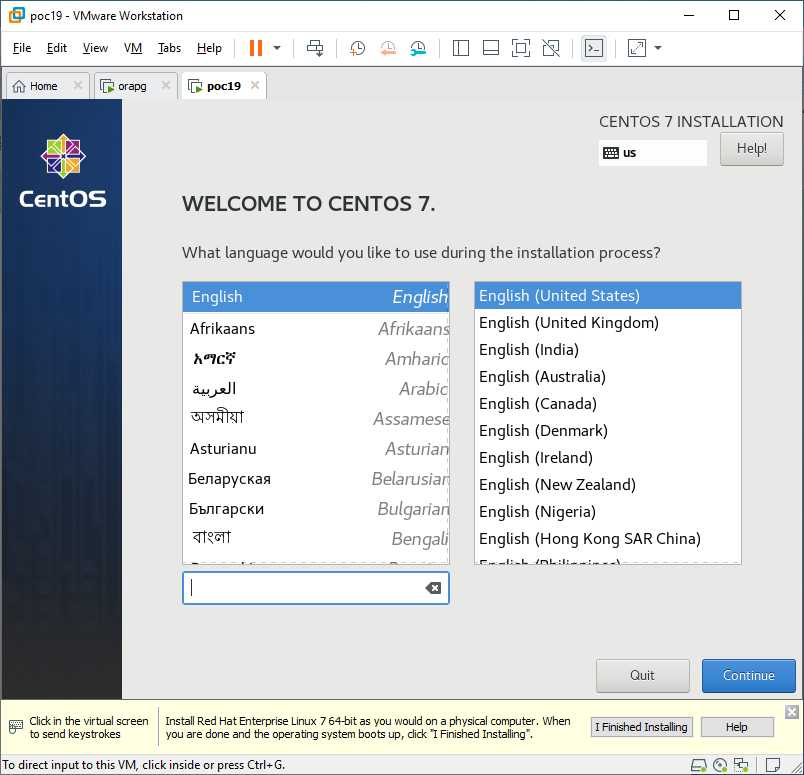Viewport: 804px width, 775px height.
Task: Choose English (New Zealand) locale
Action: click(608, 485)
